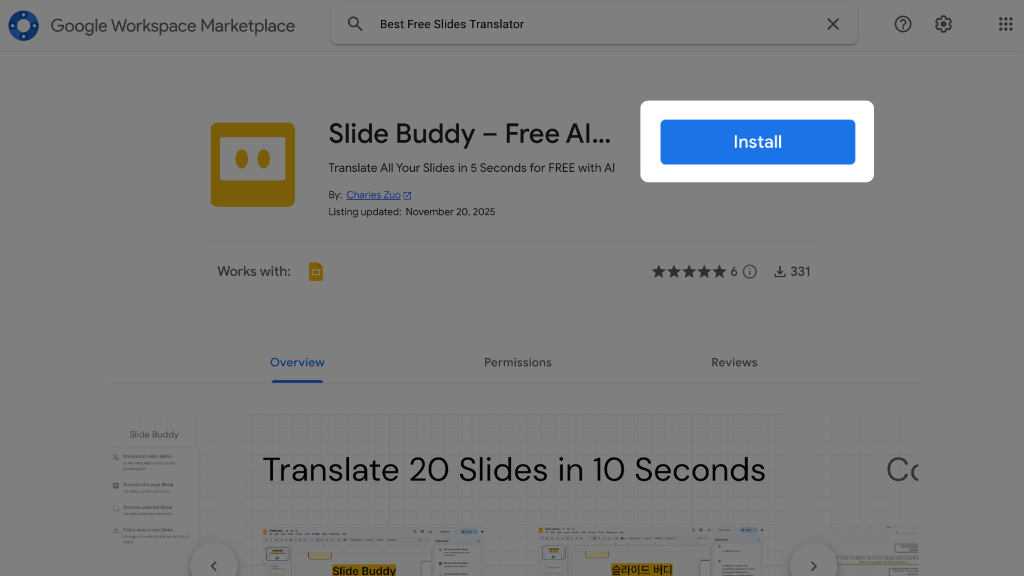Open the Google apps grid
Screen dimensions: 1024x576
[x=1005, y=24]
